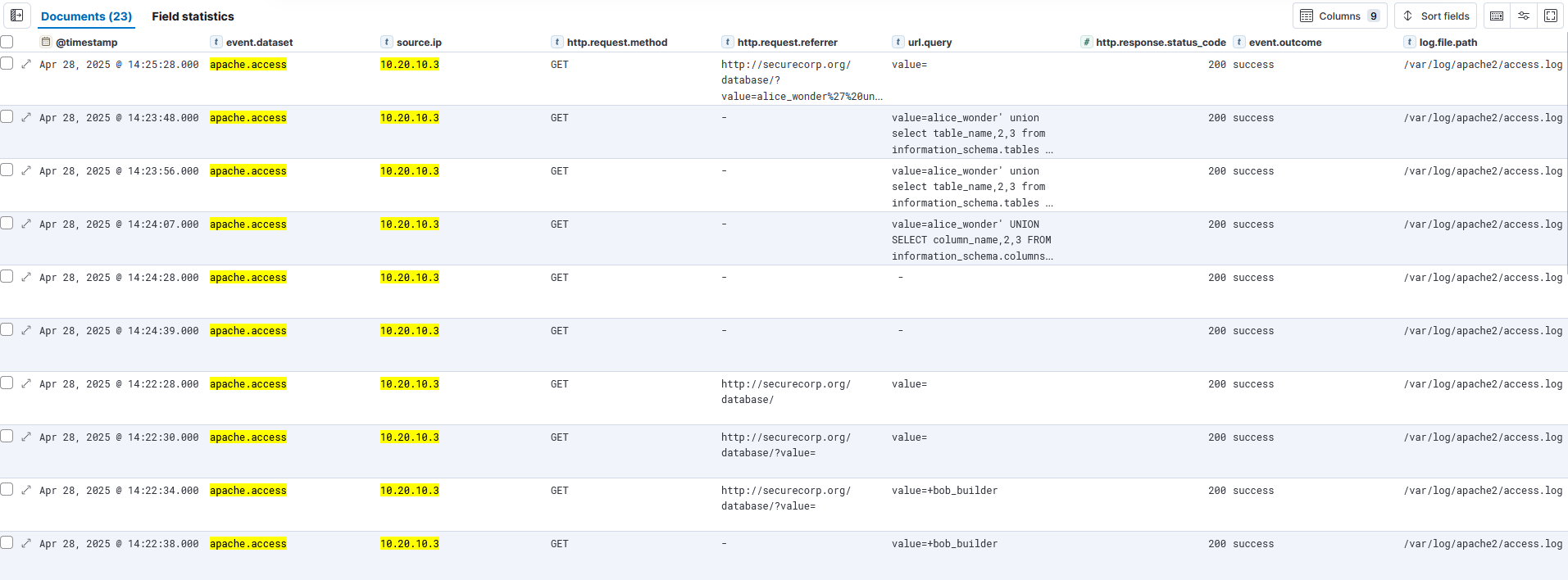Expand the 14:25:28 document details
The height and width of the screenshot is (580, 1568).
pos(26,64)
